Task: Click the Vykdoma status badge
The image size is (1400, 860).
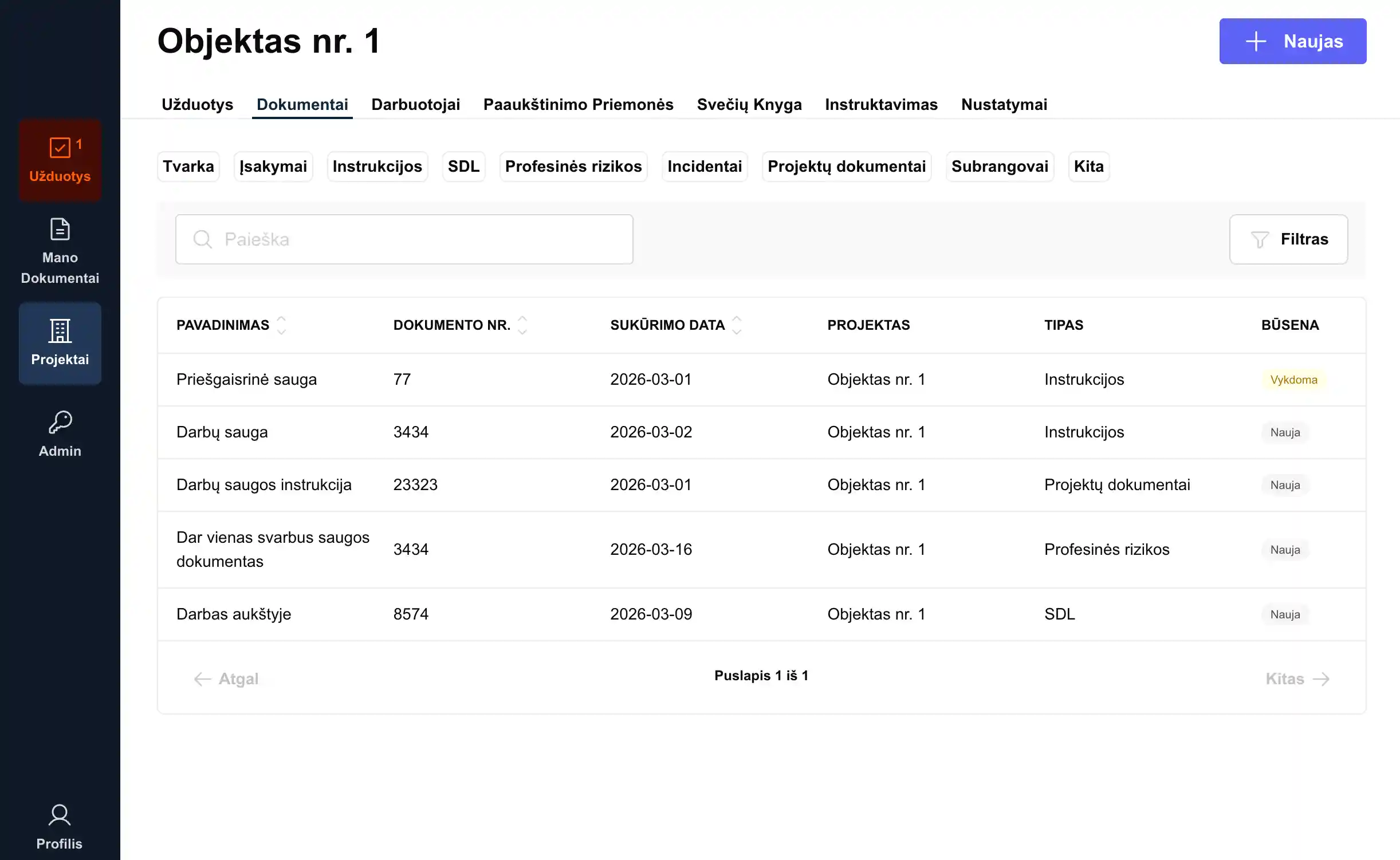Action: point(1293,380)
